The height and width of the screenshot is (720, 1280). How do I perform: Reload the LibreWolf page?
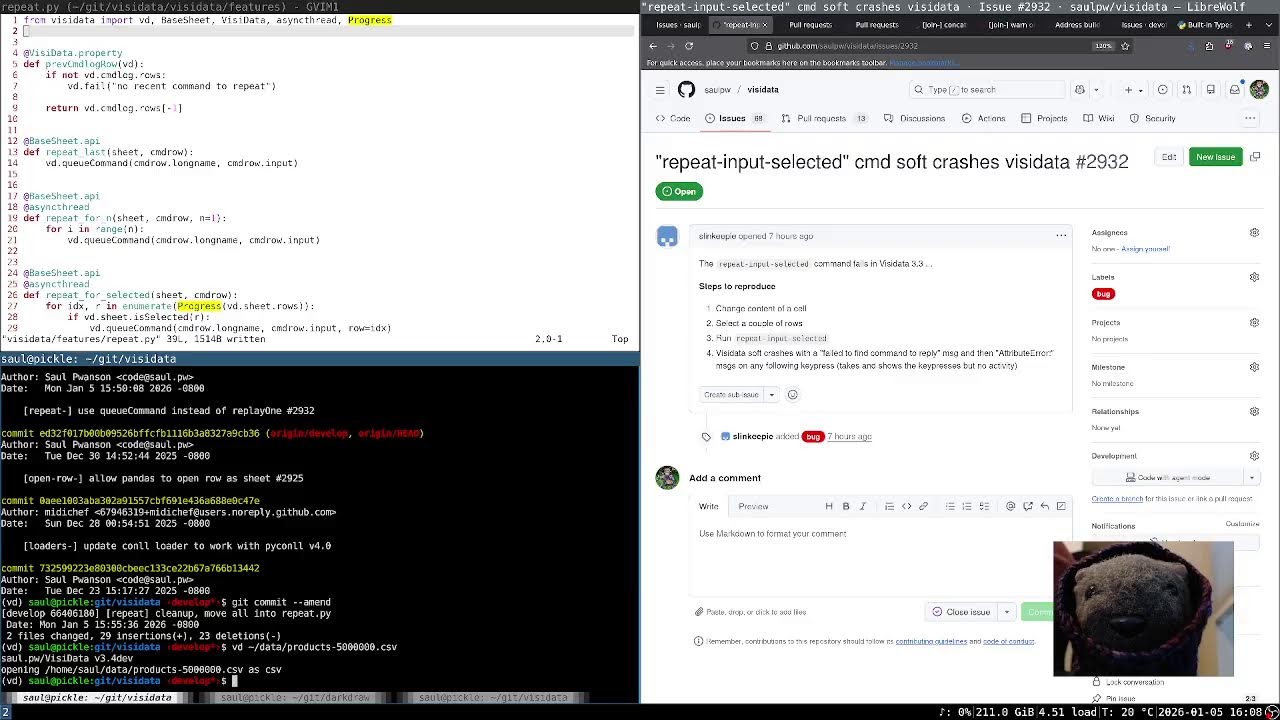coord(689,46)
